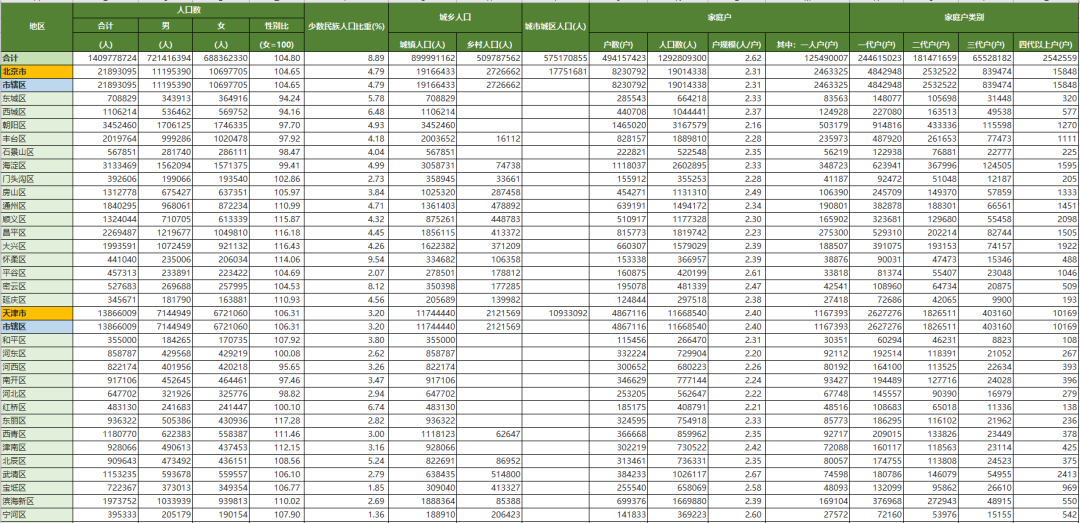Select the orange 天津市 row label
Image resolution: width=1080 pixels, height=523 pixels.
click(36, 313)
